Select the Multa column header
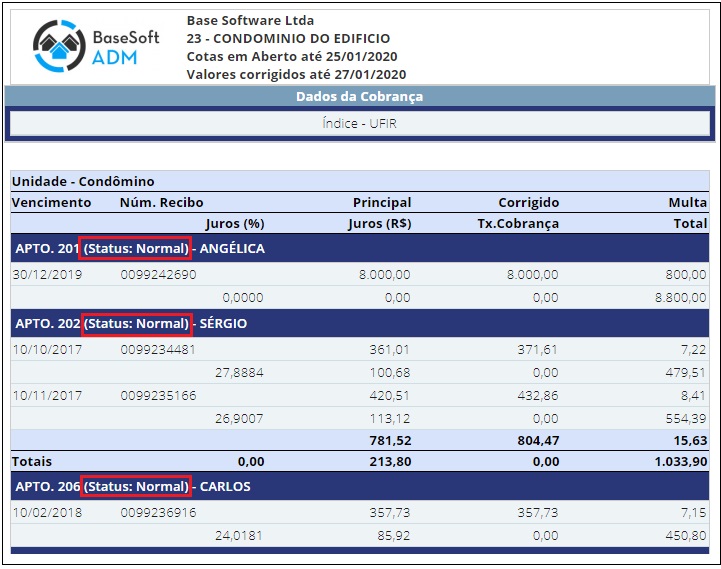This screenshot has height=569, width=721. (687, 203)
